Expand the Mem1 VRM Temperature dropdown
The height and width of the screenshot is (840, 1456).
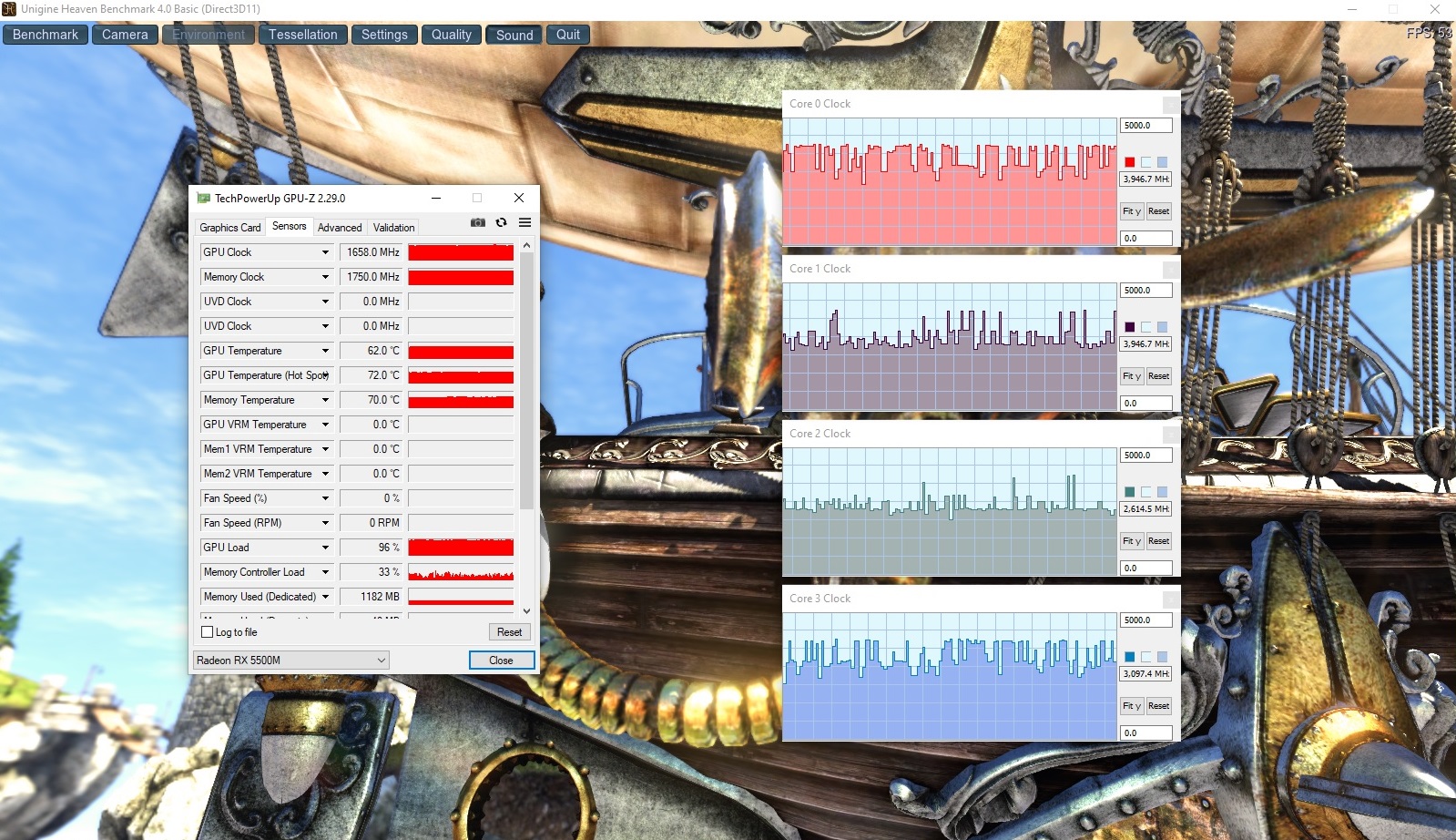325,449
